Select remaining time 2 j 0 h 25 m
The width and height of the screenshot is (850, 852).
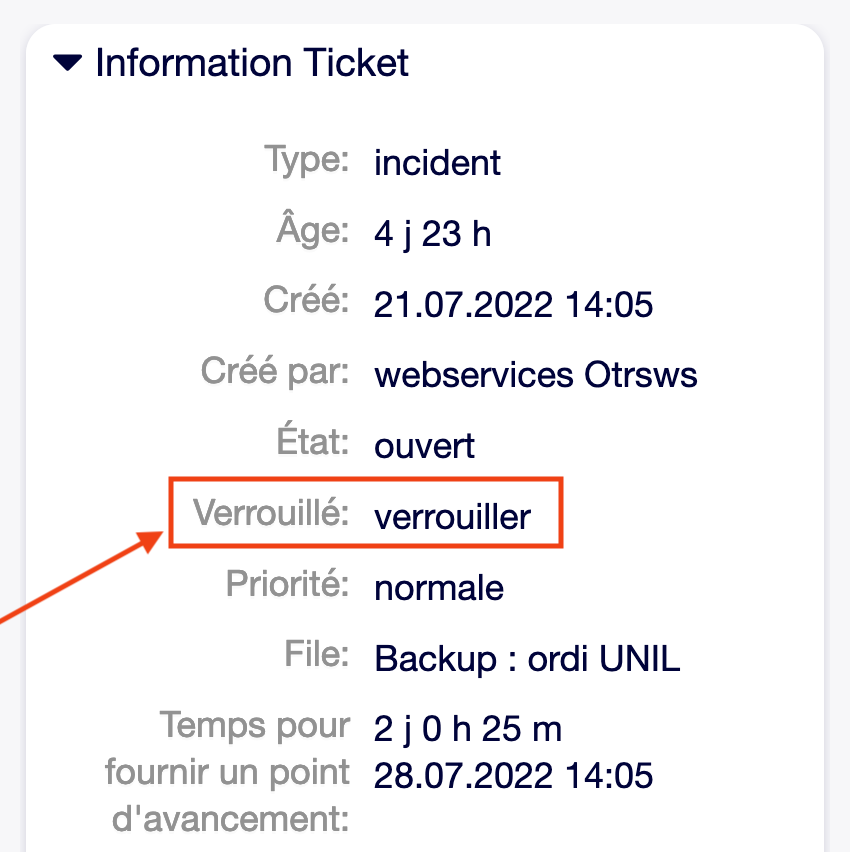click(468, 730)
